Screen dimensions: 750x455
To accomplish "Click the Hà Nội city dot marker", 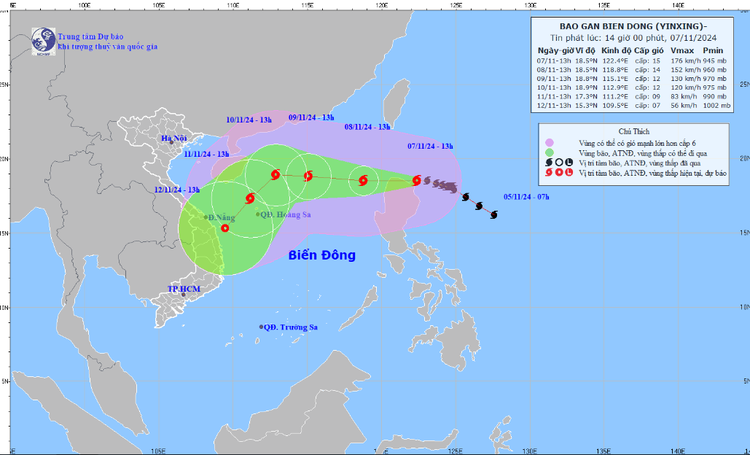I will [171, 142].
